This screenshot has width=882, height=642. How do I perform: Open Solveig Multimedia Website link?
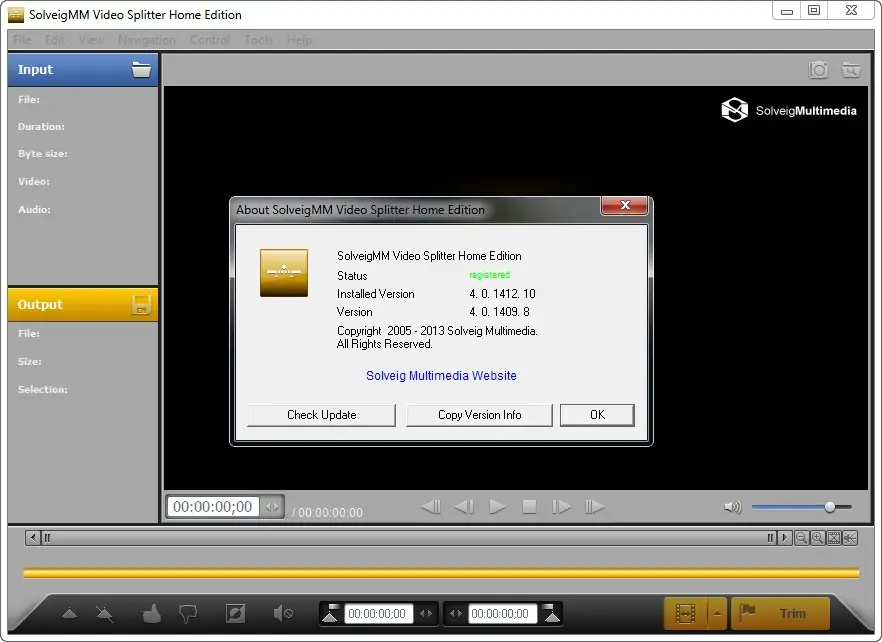tap(441, 376)
